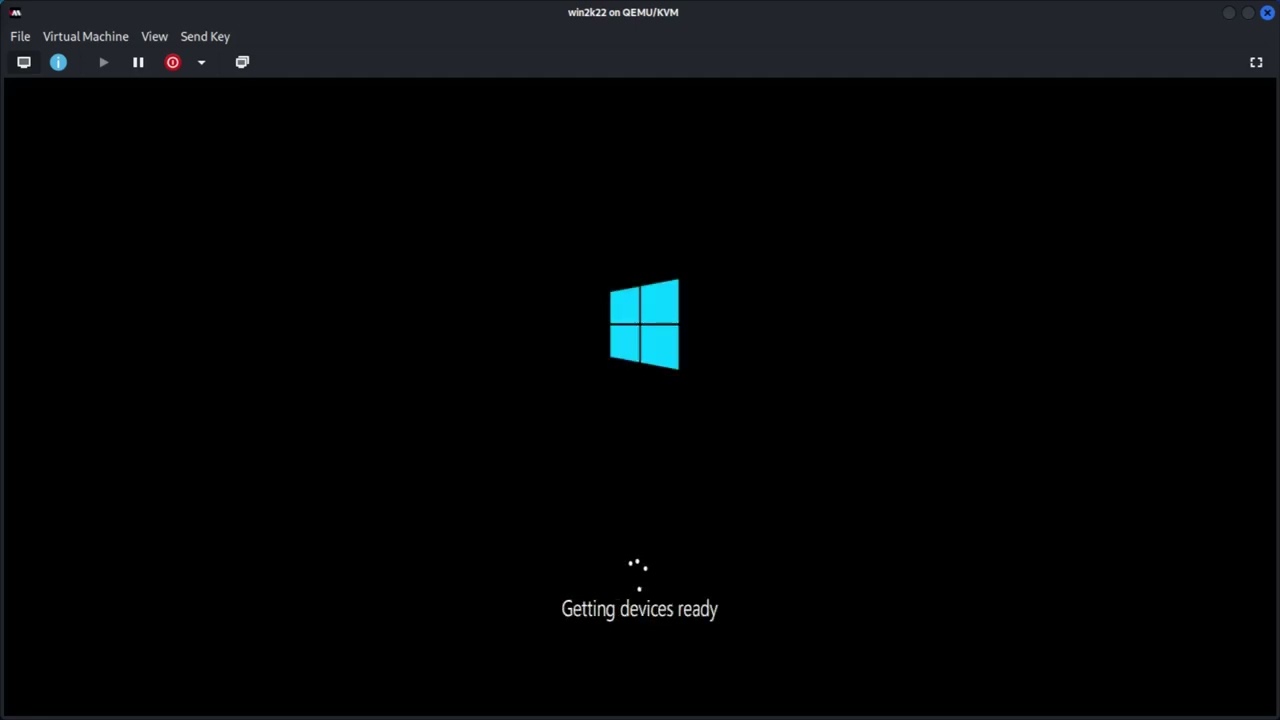This screenshot has height=720, width=1280.
Task: Pause the virtual machine
Action: point(138,62)
